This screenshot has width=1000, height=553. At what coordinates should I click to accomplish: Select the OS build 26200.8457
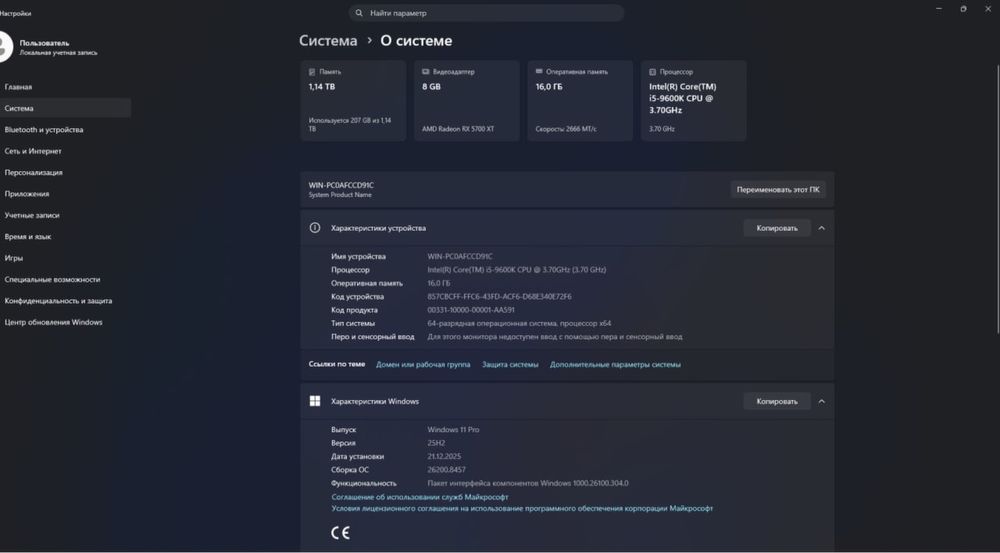point(446,469)
